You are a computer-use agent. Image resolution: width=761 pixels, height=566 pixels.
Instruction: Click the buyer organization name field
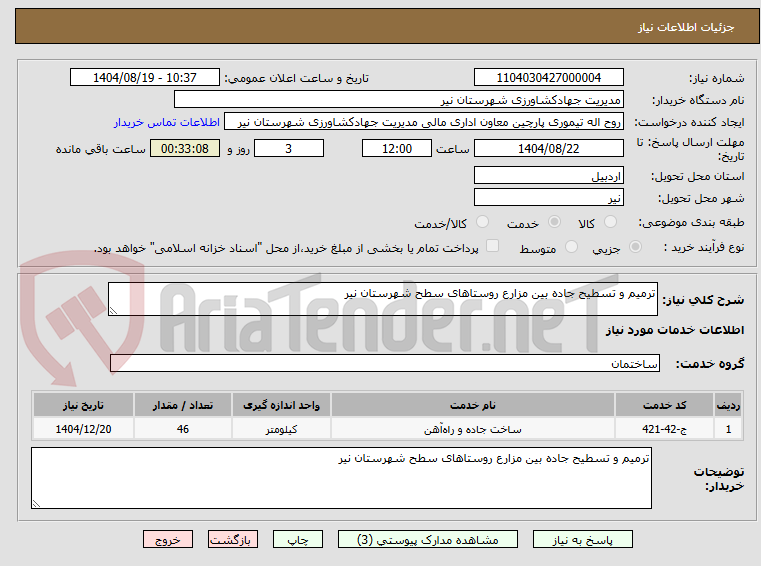coord(398,100)
